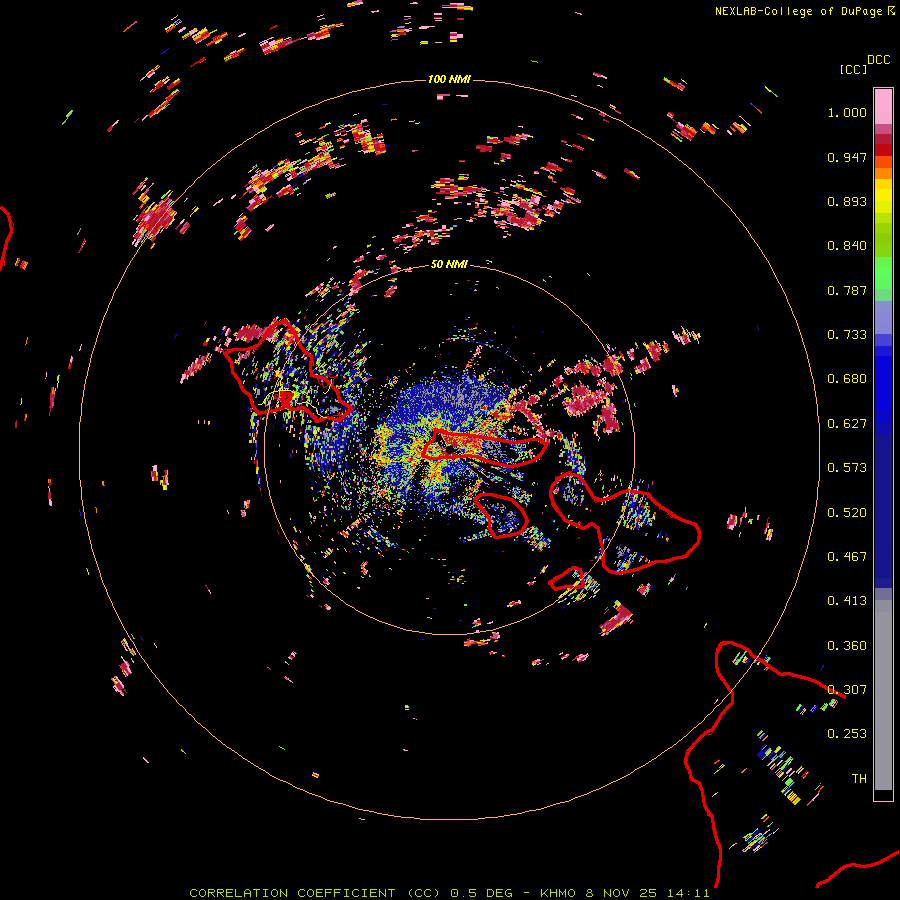Click the [CC] units label
This screenshot has height=900, width=900.
(853, 69)
